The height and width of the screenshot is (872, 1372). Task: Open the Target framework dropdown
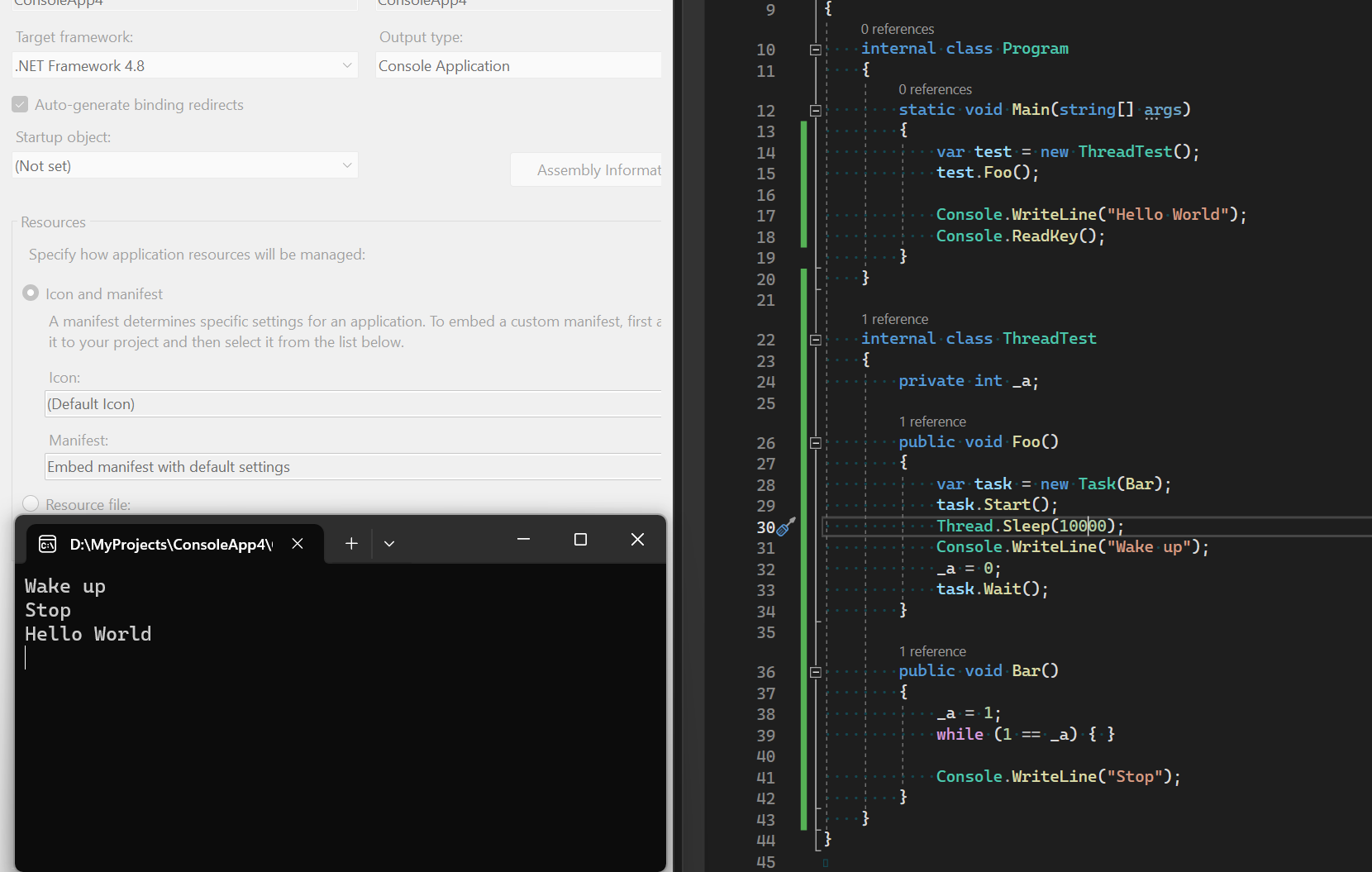tap(185, 66)
